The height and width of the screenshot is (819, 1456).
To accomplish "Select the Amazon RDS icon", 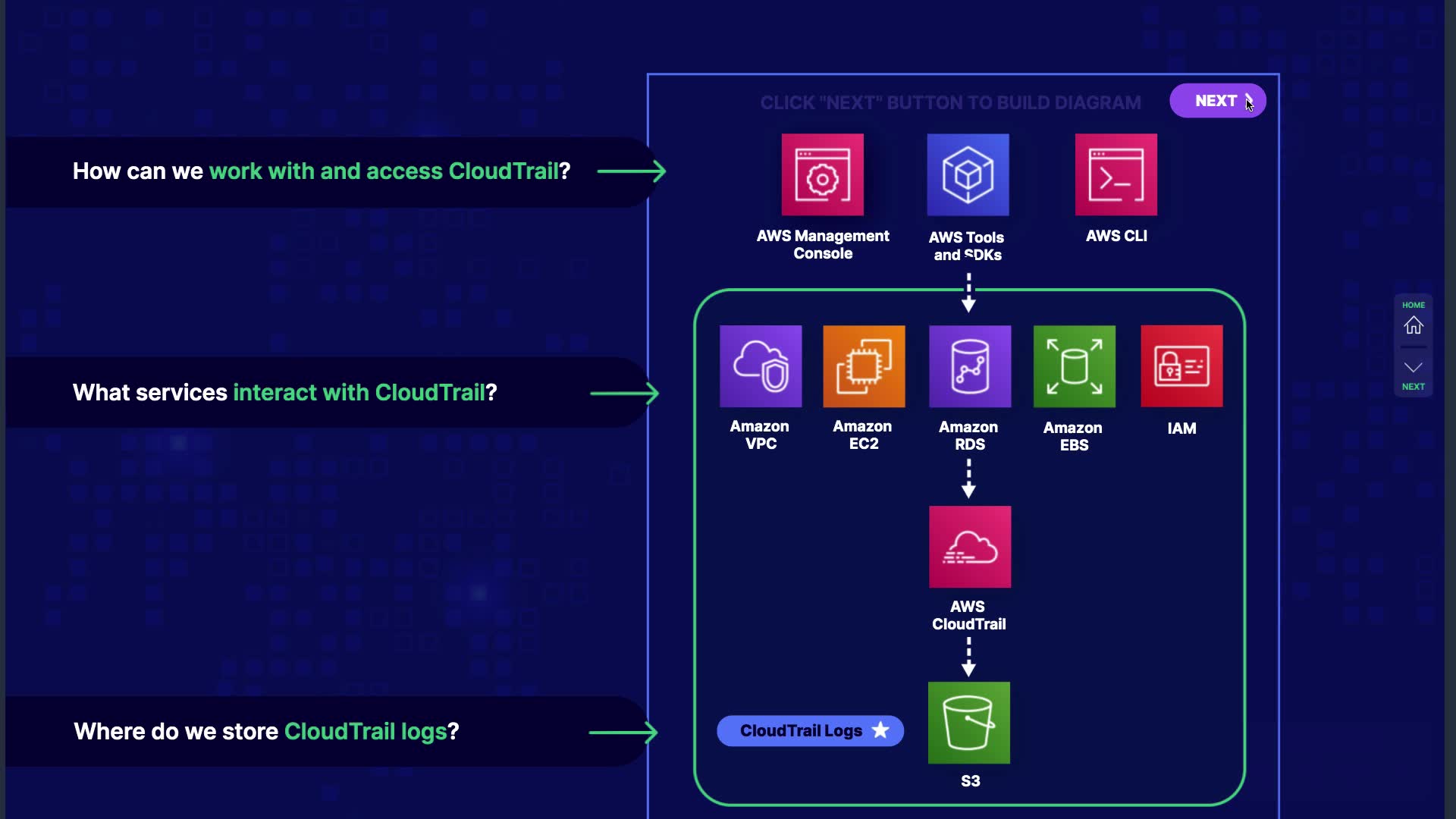I will (x=969, y=366).
